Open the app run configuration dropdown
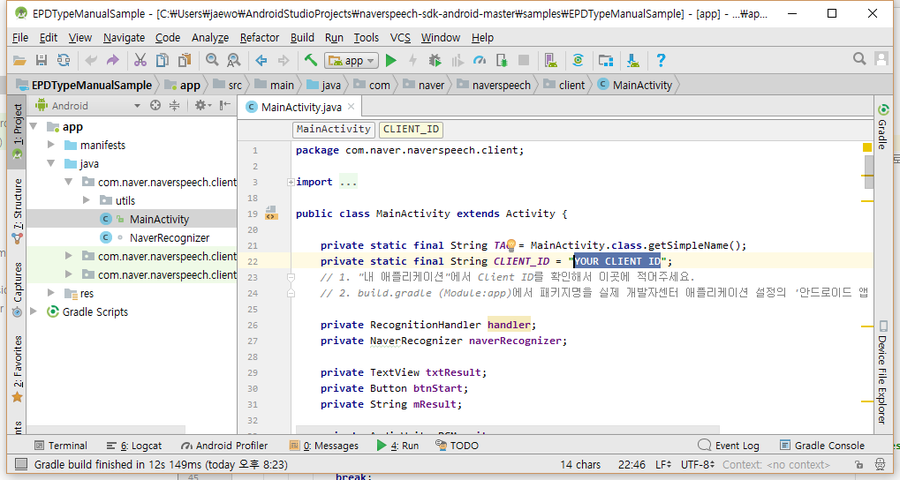Viewport: 900px width, 480px height. [x=351, y=60]
